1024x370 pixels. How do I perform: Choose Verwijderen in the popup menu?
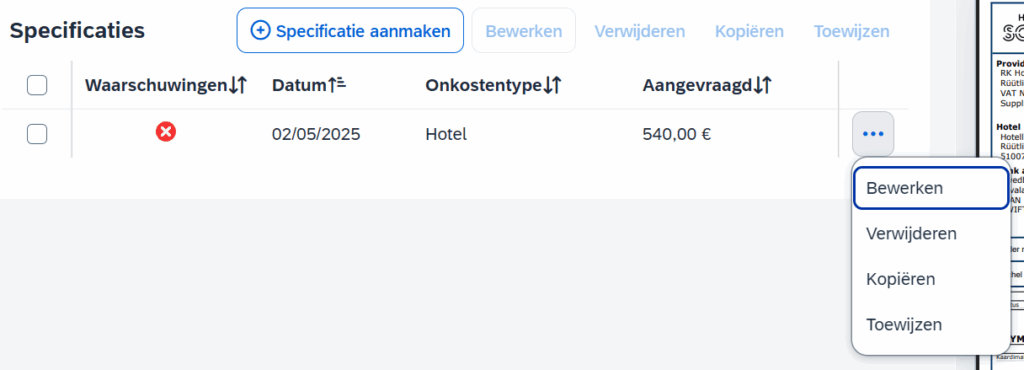click(x=931, y=234)
